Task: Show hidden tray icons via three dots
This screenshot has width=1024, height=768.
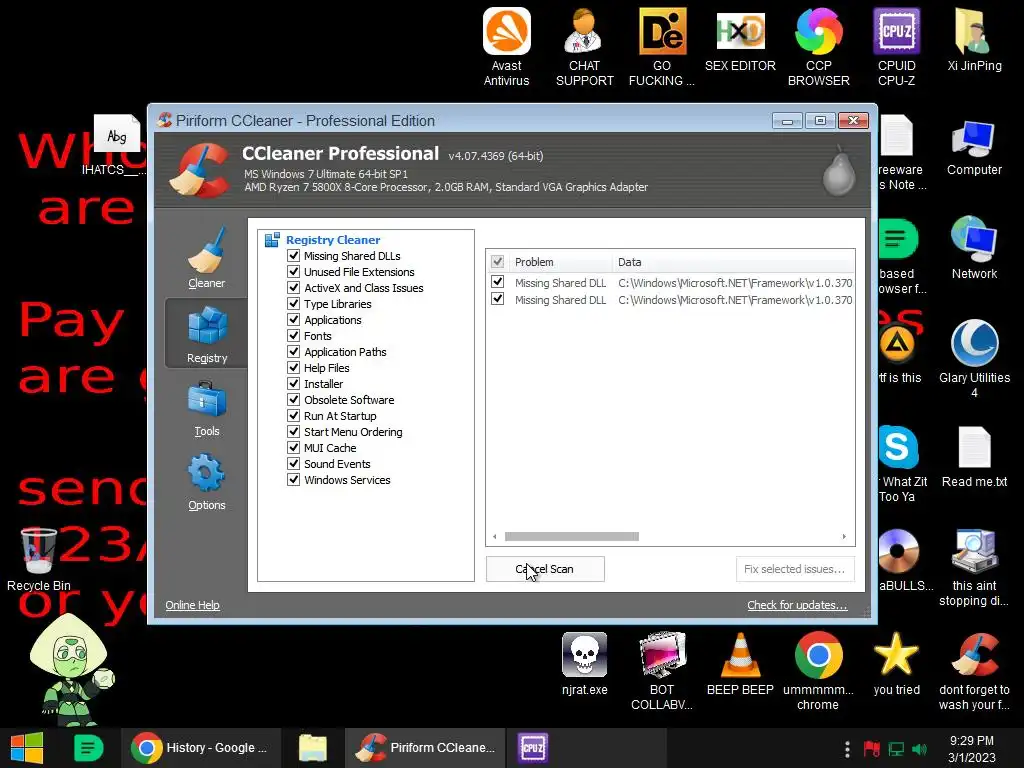Action: 847,749
